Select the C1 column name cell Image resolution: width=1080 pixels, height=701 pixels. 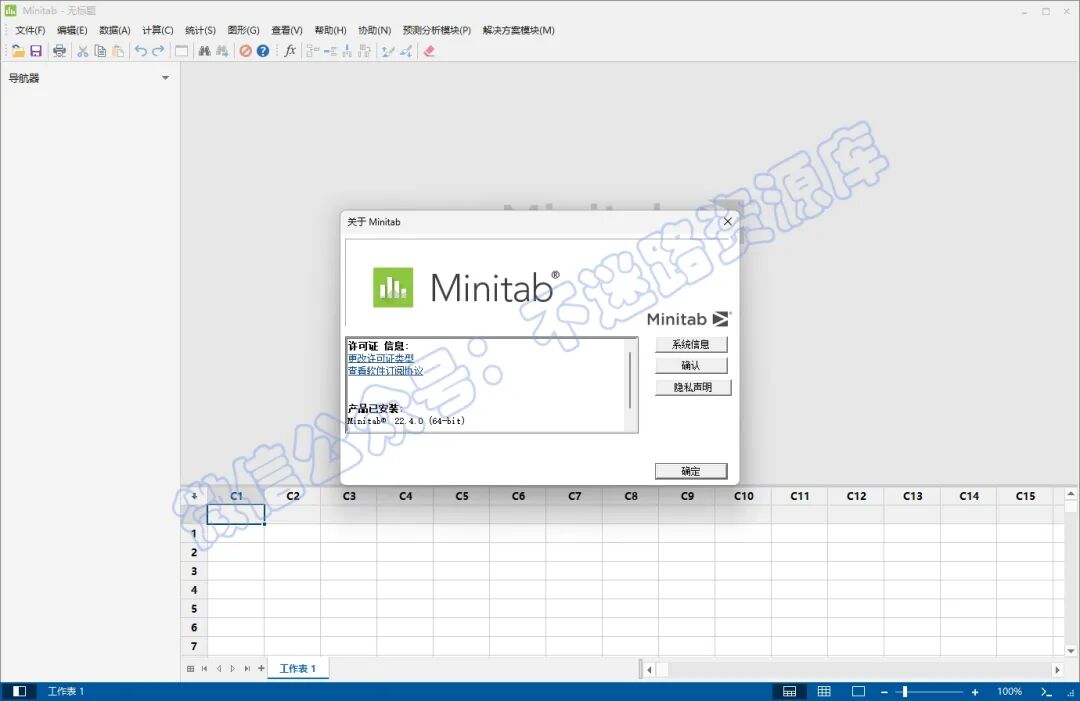[236, 514]
